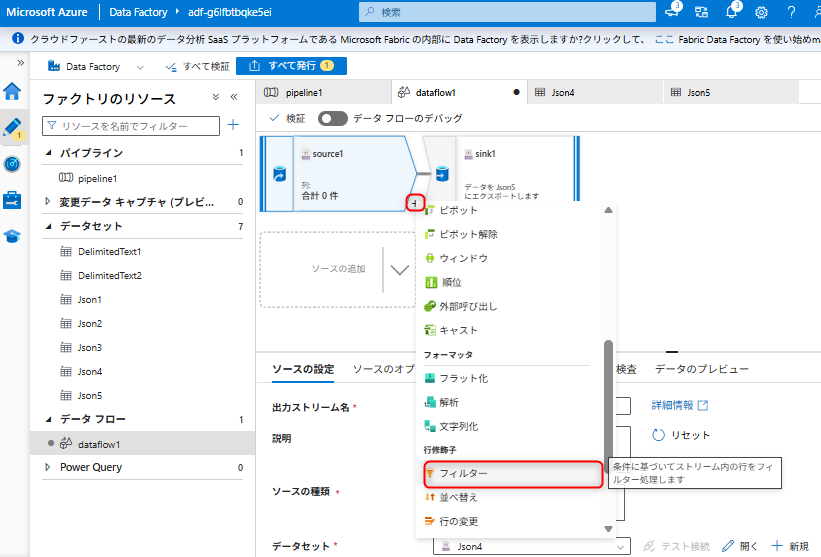Open the Monitor gauge icon in sidebar
The height and width of the screenshot is (557, 821).
click(12, 164)
